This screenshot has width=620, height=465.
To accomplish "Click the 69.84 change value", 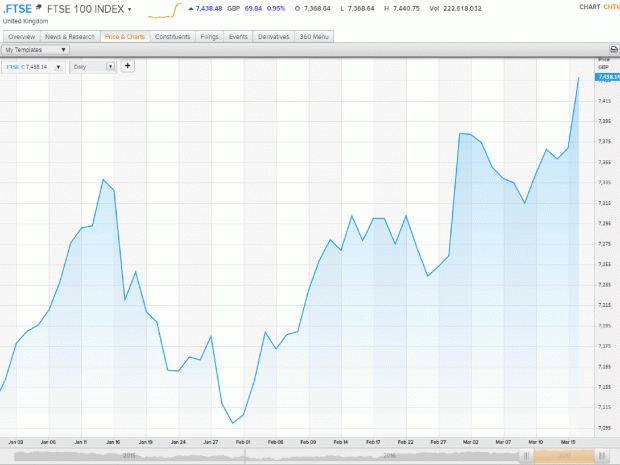I will point(253,8).
